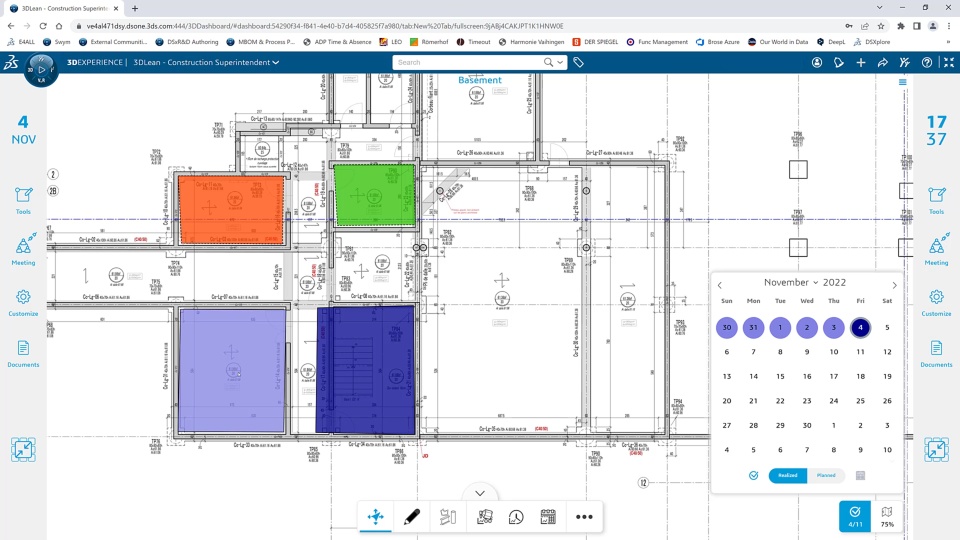Screen dimensions: 960x540
Task: Open the hamburger menu above drawing
Action: click(x=902, y=82)
